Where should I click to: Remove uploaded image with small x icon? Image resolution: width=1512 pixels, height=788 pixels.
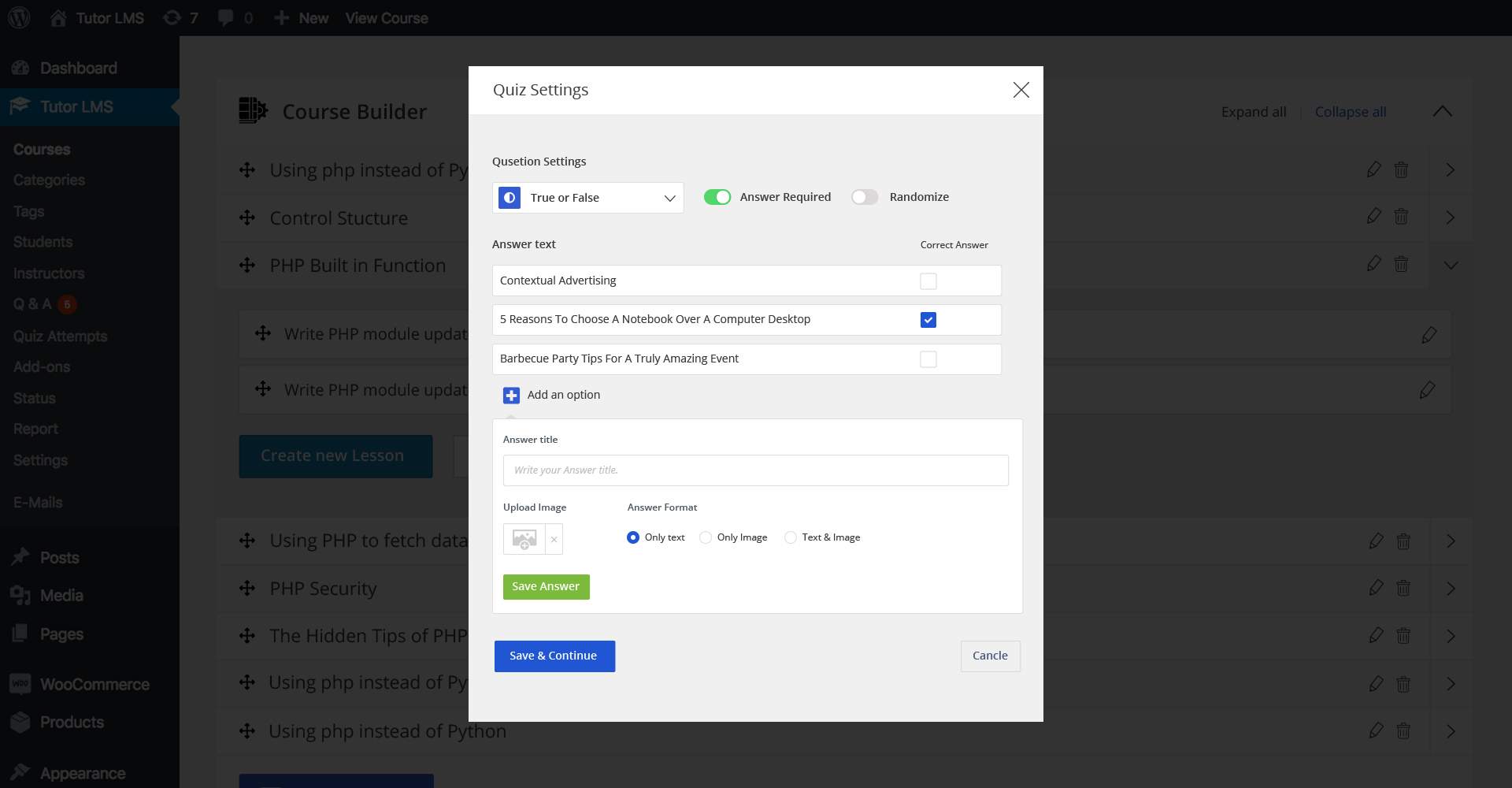(x=554, y=540)
